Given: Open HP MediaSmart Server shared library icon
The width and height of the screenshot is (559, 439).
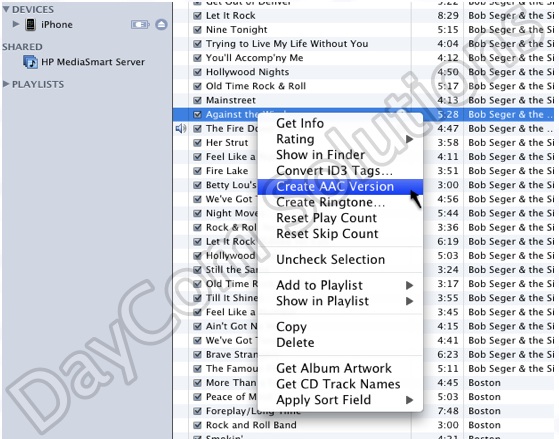Looking at the screenshot, I should [30, 62].
